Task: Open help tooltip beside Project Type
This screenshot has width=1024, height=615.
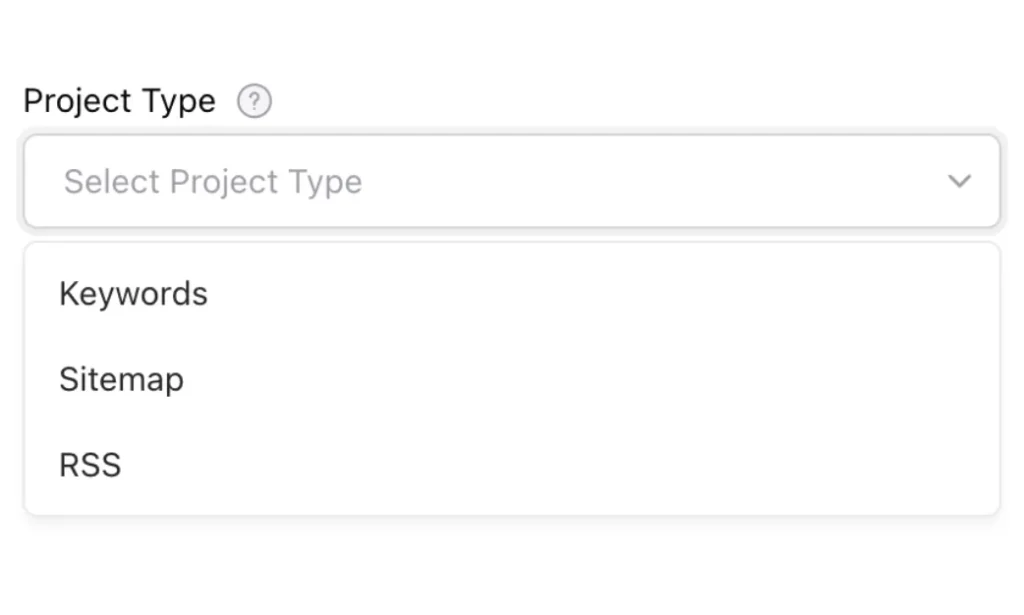Action: click(254, 101)
